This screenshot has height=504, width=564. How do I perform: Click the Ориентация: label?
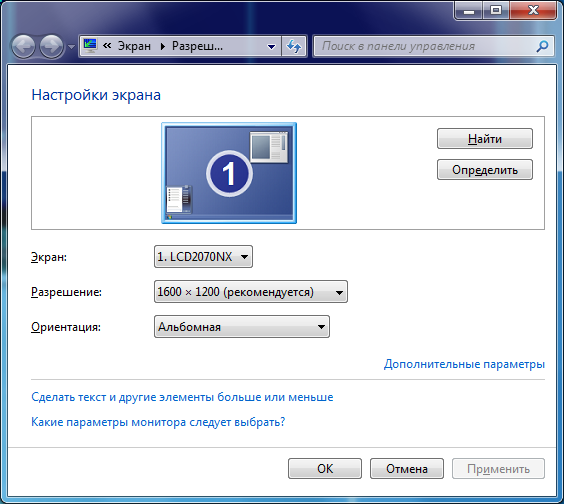(66, 327)
